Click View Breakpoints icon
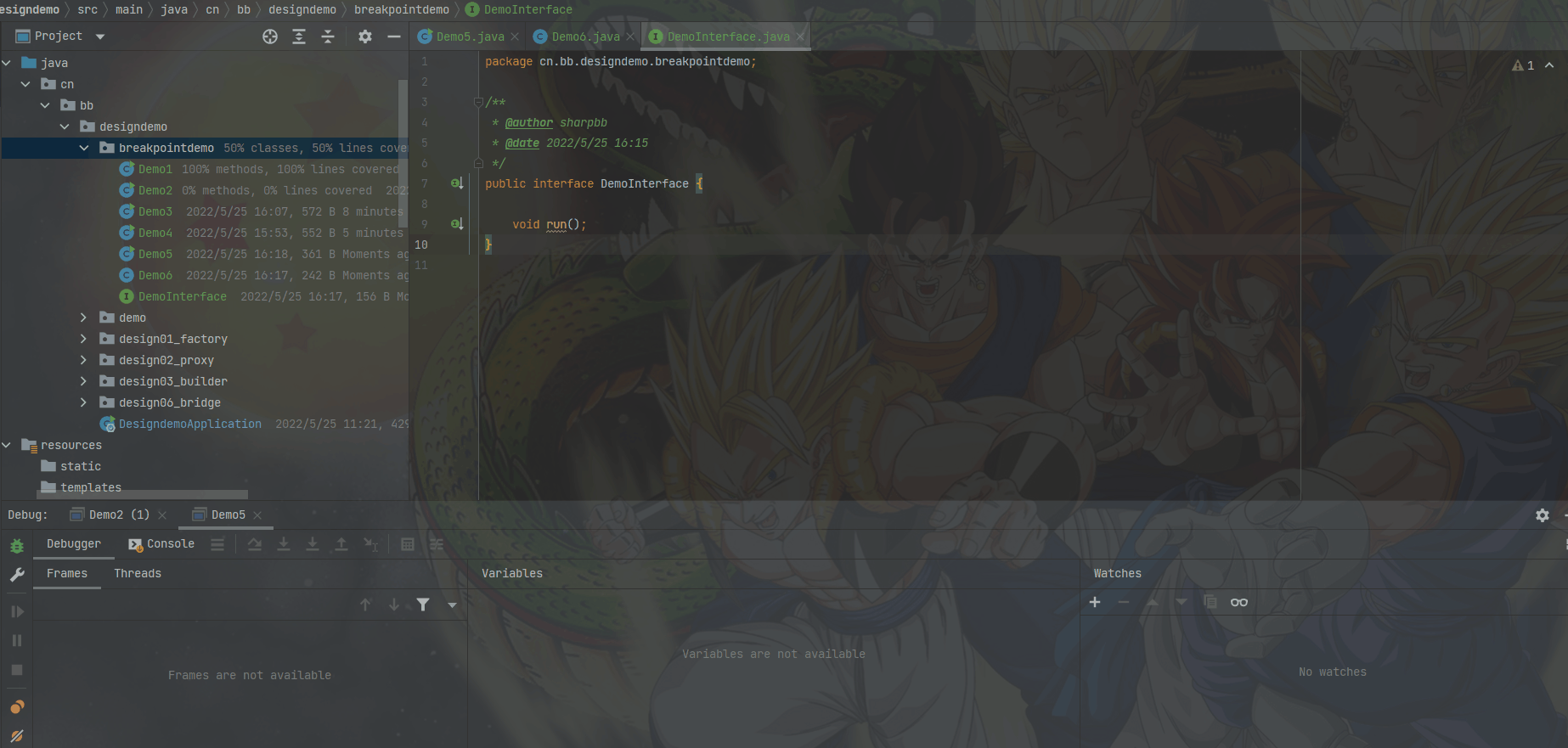This screenshot has width=1568, height=748. (17, 706)
